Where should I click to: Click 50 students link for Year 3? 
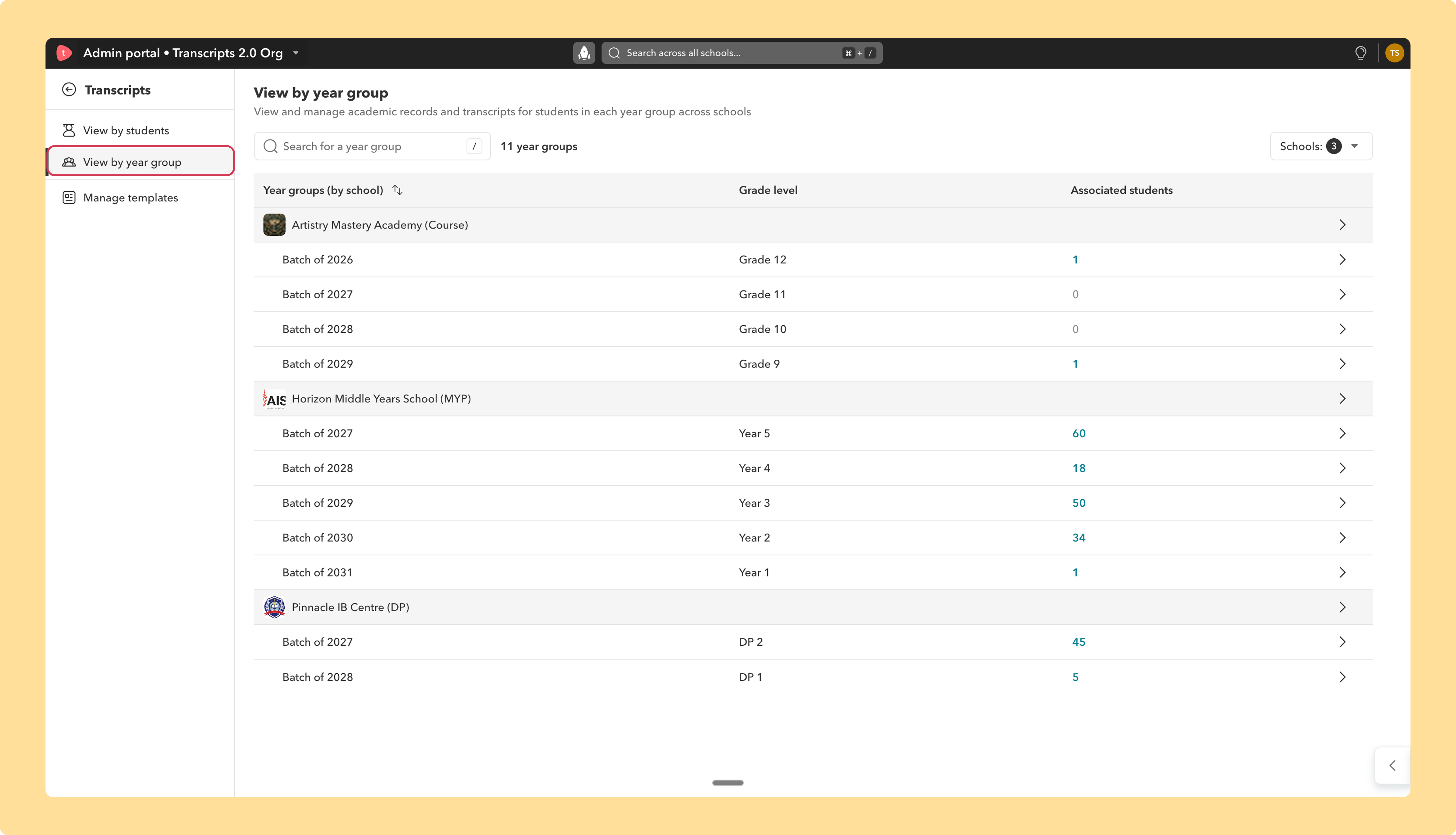[x=1079, y=503]
